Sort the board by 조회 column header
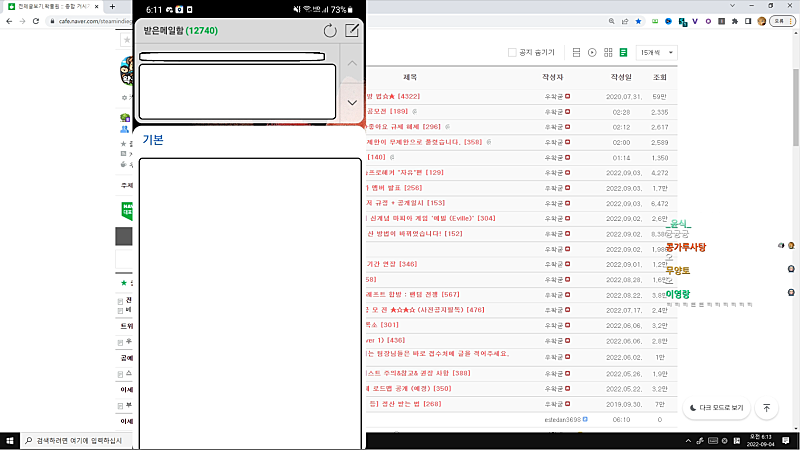 tap(659, 77)
